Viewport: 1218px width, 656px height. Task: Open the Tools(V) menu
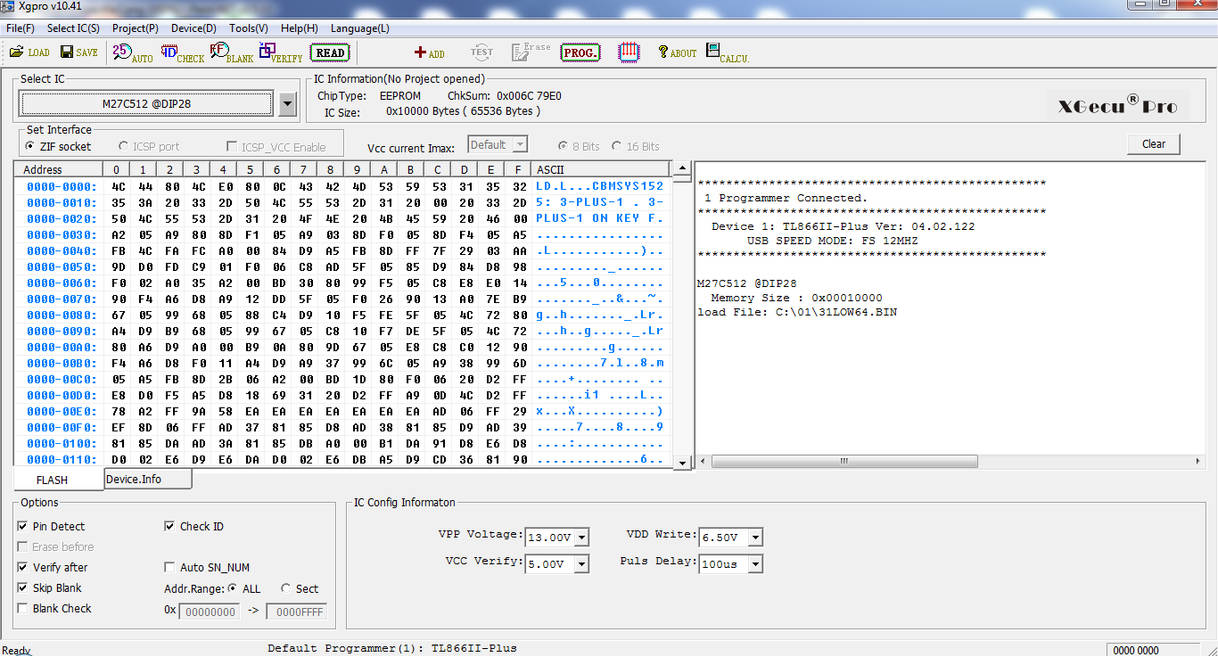point(248,28)
